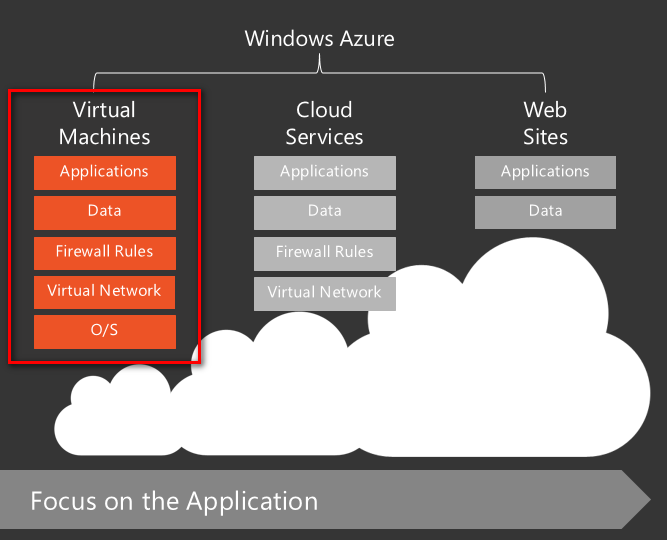
Task: Click Data box under Web Sites
Action: pos(545,212)
